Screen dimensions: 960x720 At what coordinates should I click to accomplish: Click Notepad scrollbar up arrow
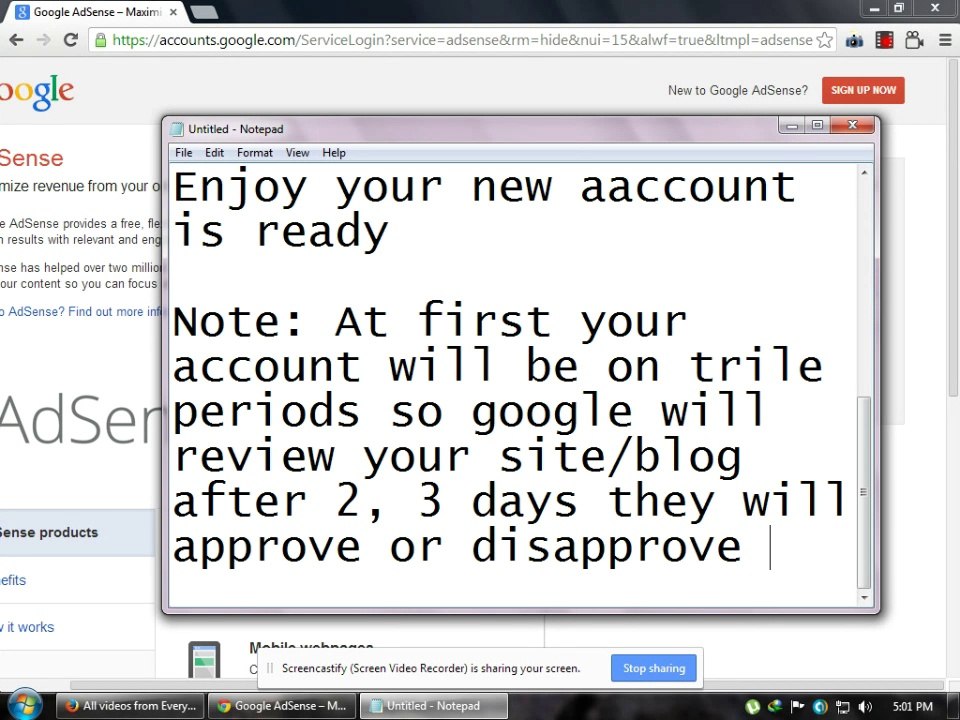coord(864,173)
